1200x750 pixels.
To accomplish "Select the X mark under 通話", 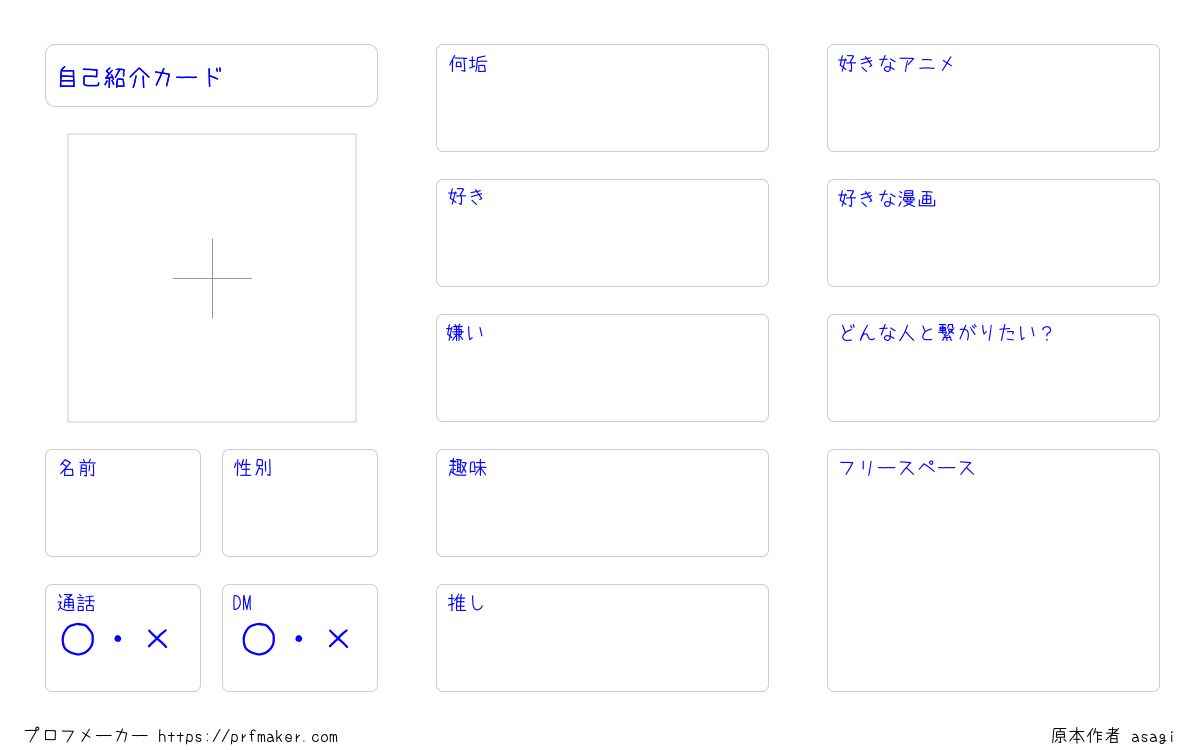I will (x=157, y=638).
